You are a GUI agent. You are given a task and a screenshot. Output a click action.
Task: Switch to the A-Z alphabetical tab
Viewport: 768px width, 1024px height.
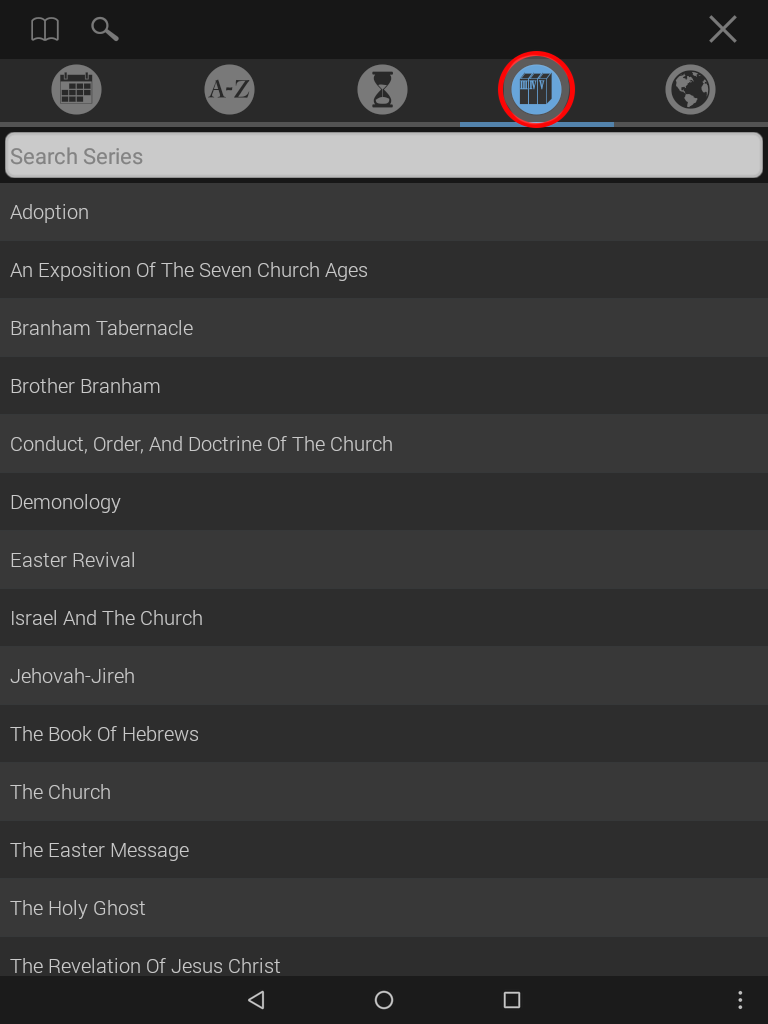click(229, 89)
